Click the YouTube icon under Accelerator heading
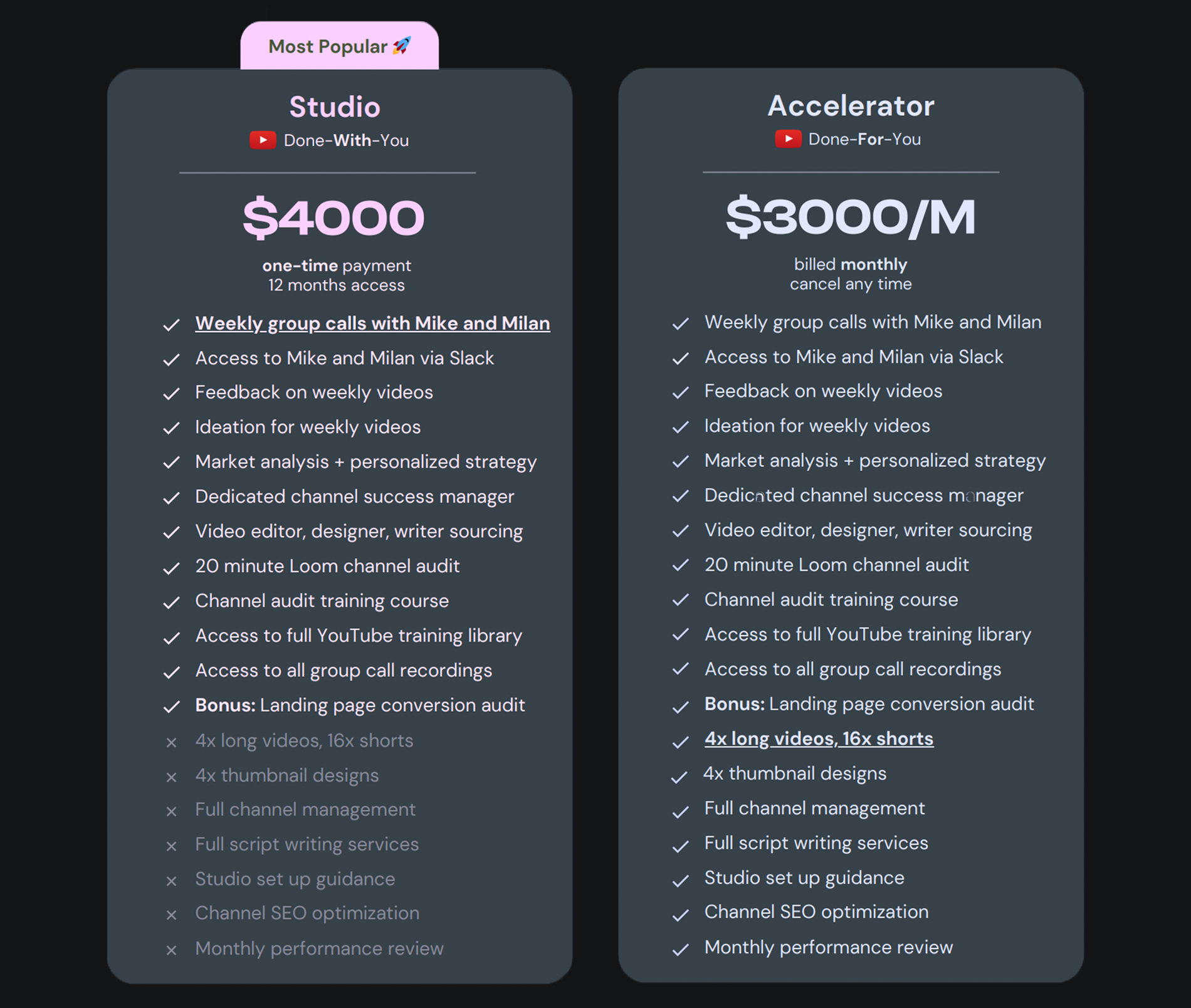The image size is (1191, 1008). [x=788, y=139]
